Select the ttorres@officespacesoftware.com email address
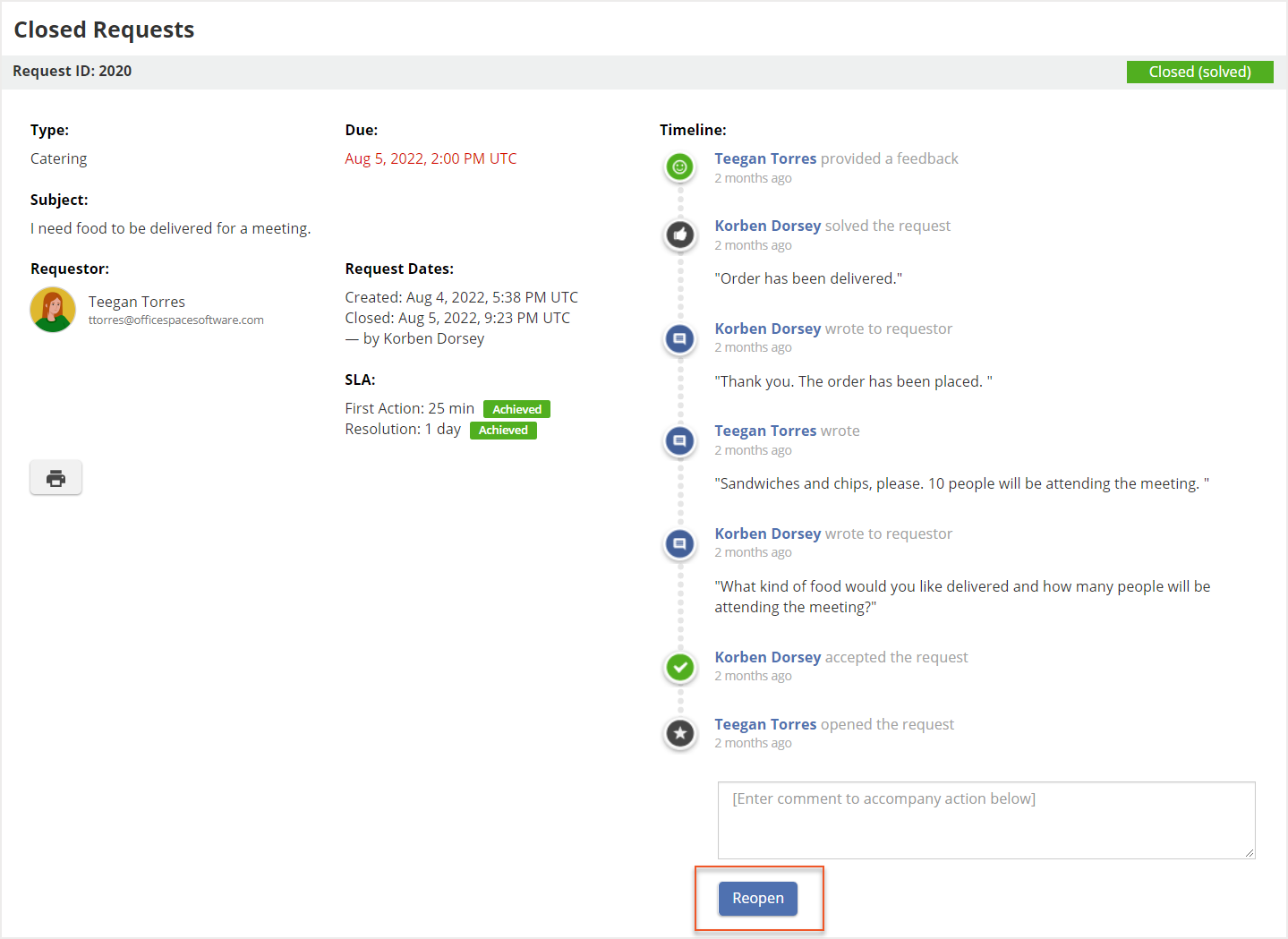This screenshot has width=1288, height=939. click(175, 320)
